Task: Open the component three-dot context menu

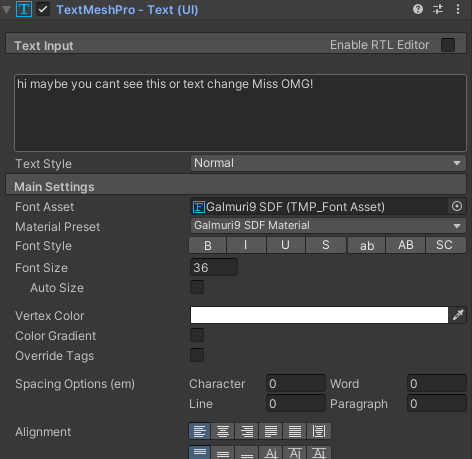Action: coord(458,9)
